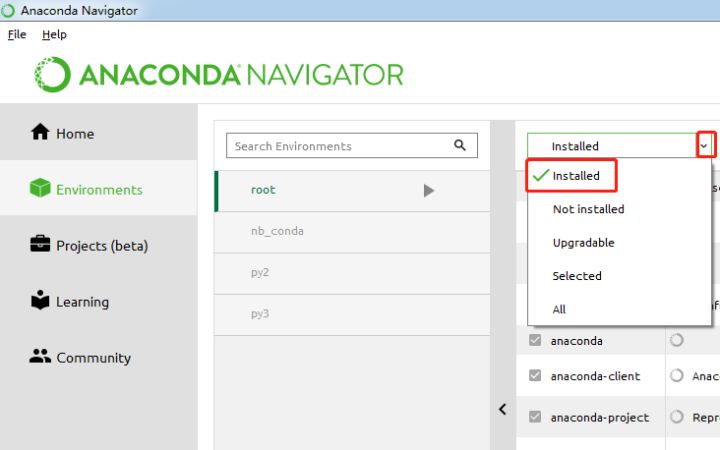Viewport: 720px width, 450px height.
Task: Choose All filter option
Action: (619, 309)
